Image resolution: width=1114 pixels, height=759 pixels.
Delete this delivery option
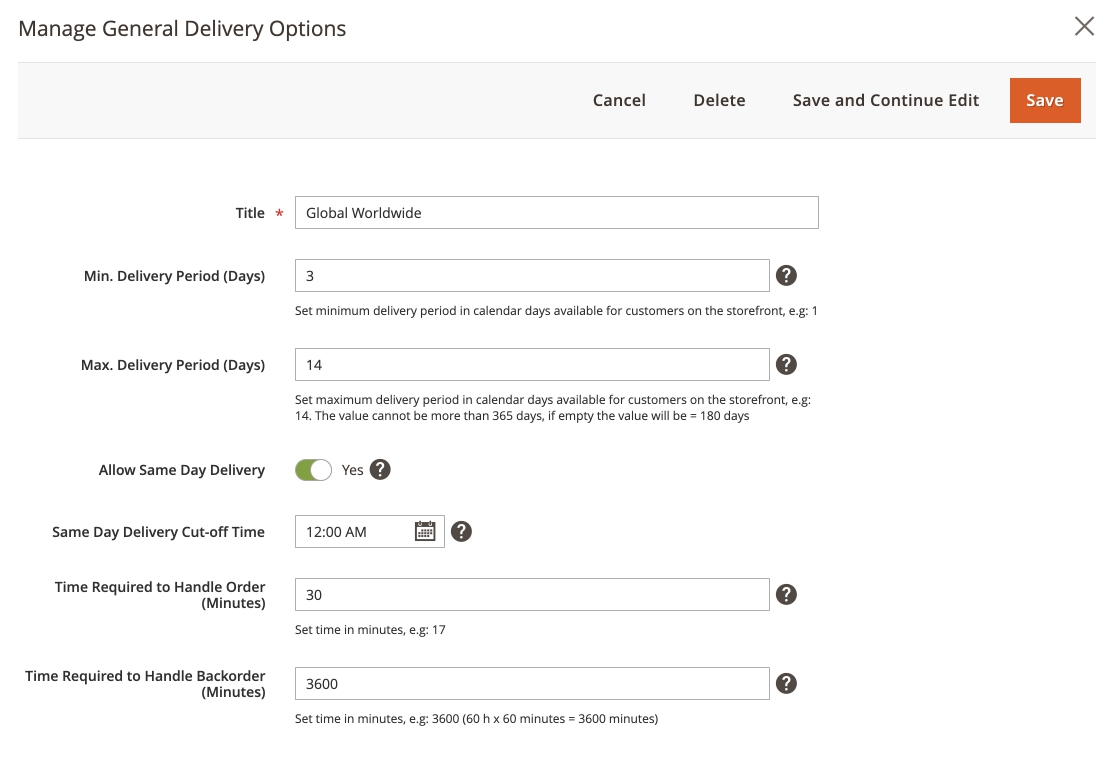point(719,100)
